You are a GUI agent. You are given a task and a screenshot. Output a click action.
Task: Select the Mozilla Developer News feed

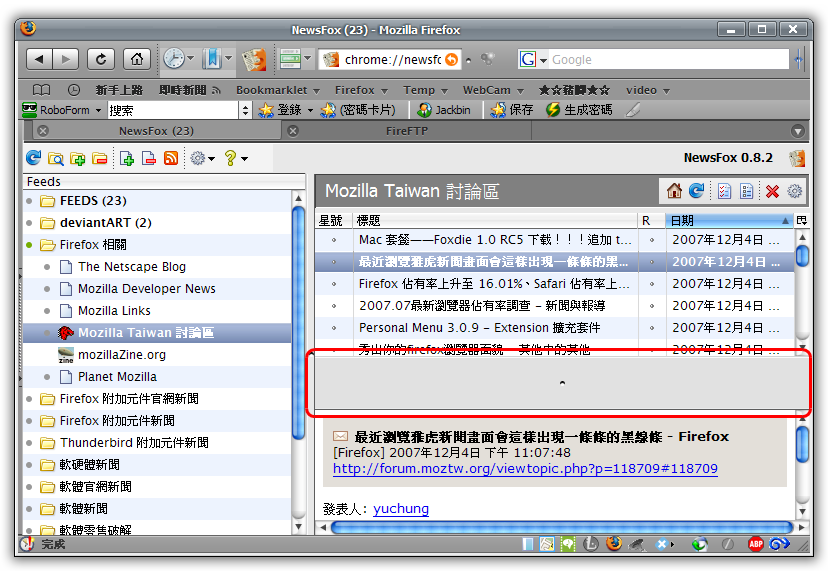[x=147, y=289]
